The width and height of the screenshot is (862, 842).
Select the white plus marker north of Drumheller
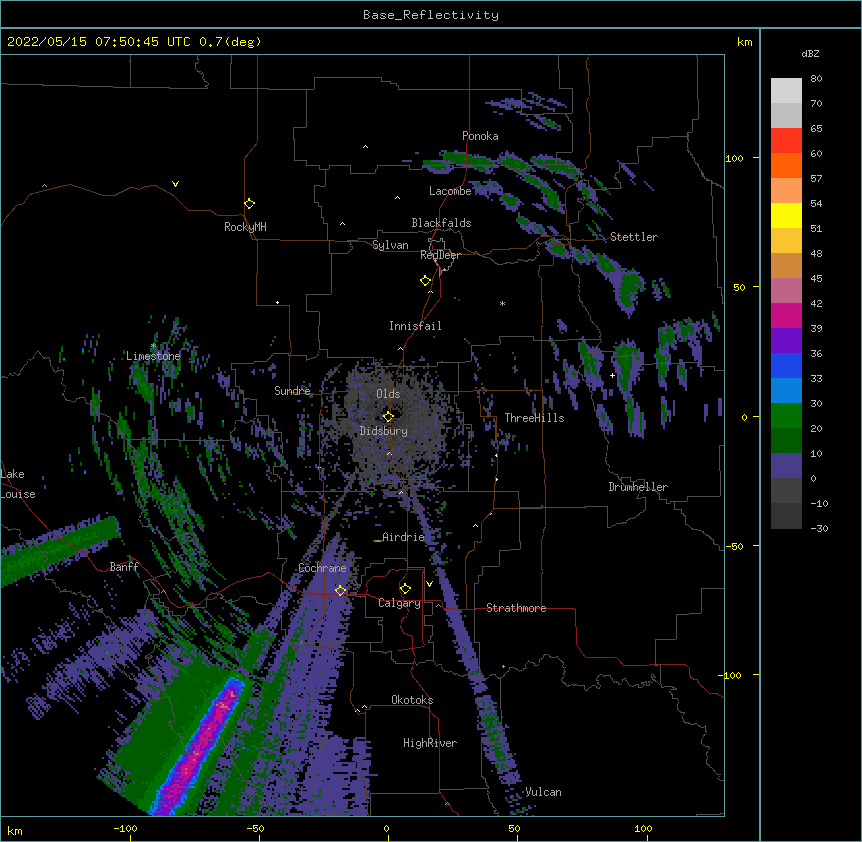[612, 375]
